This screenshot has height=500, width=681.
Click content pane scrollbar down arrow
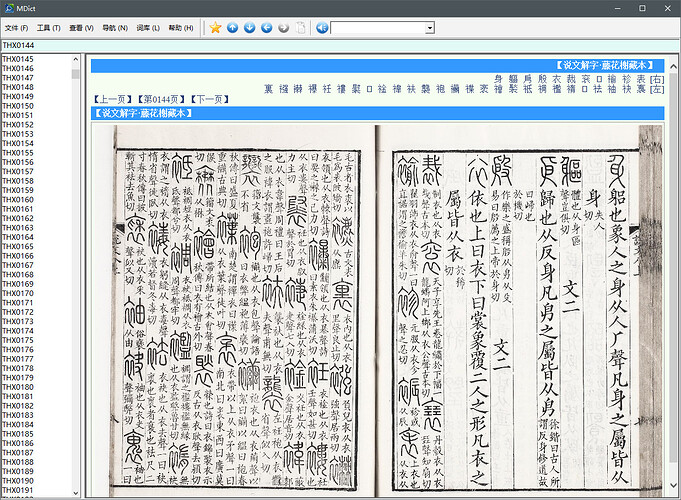[673, 485]
